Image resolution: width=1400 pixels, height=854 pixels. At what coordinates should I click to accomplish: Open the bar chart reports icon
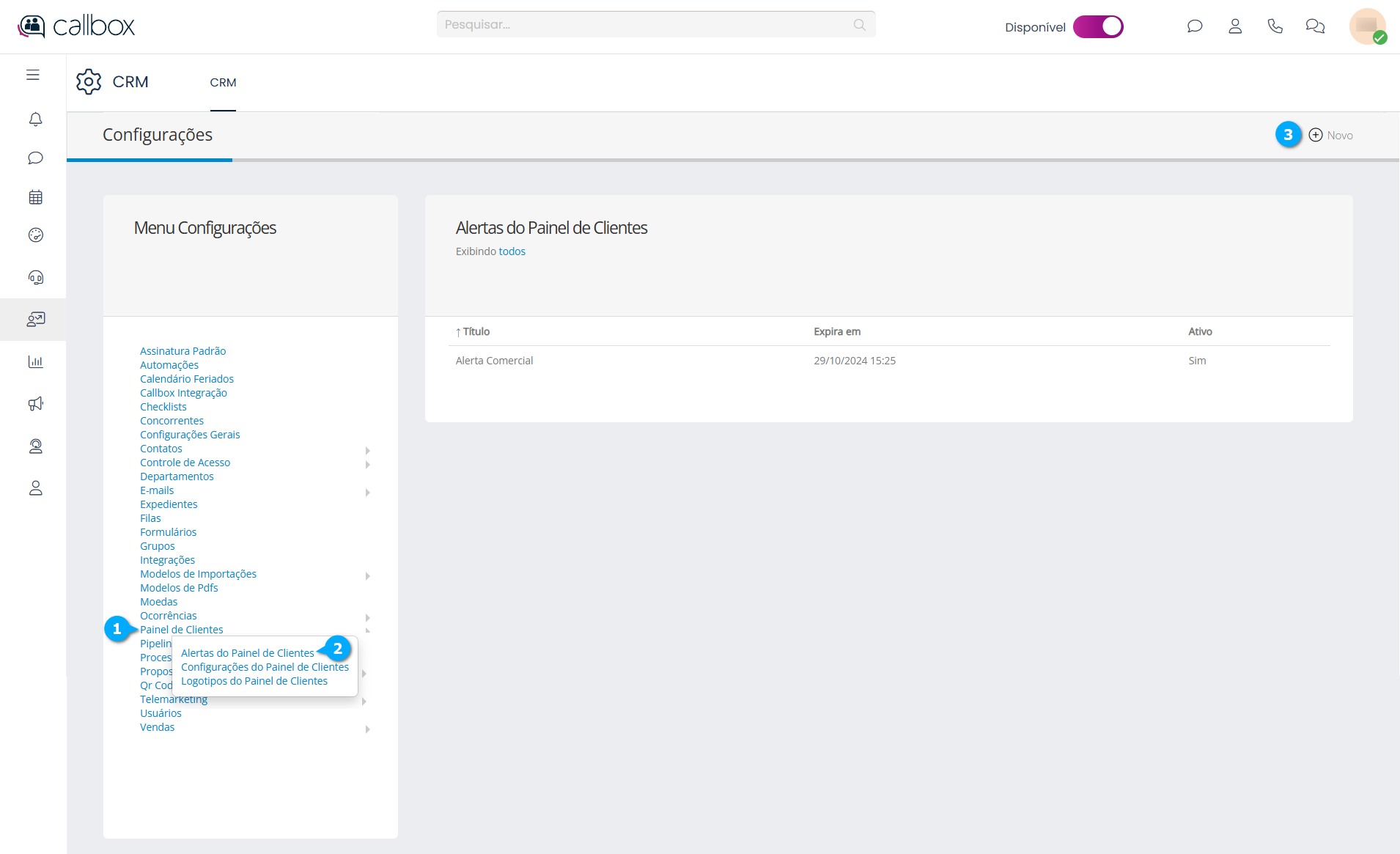tap(35, 361)
